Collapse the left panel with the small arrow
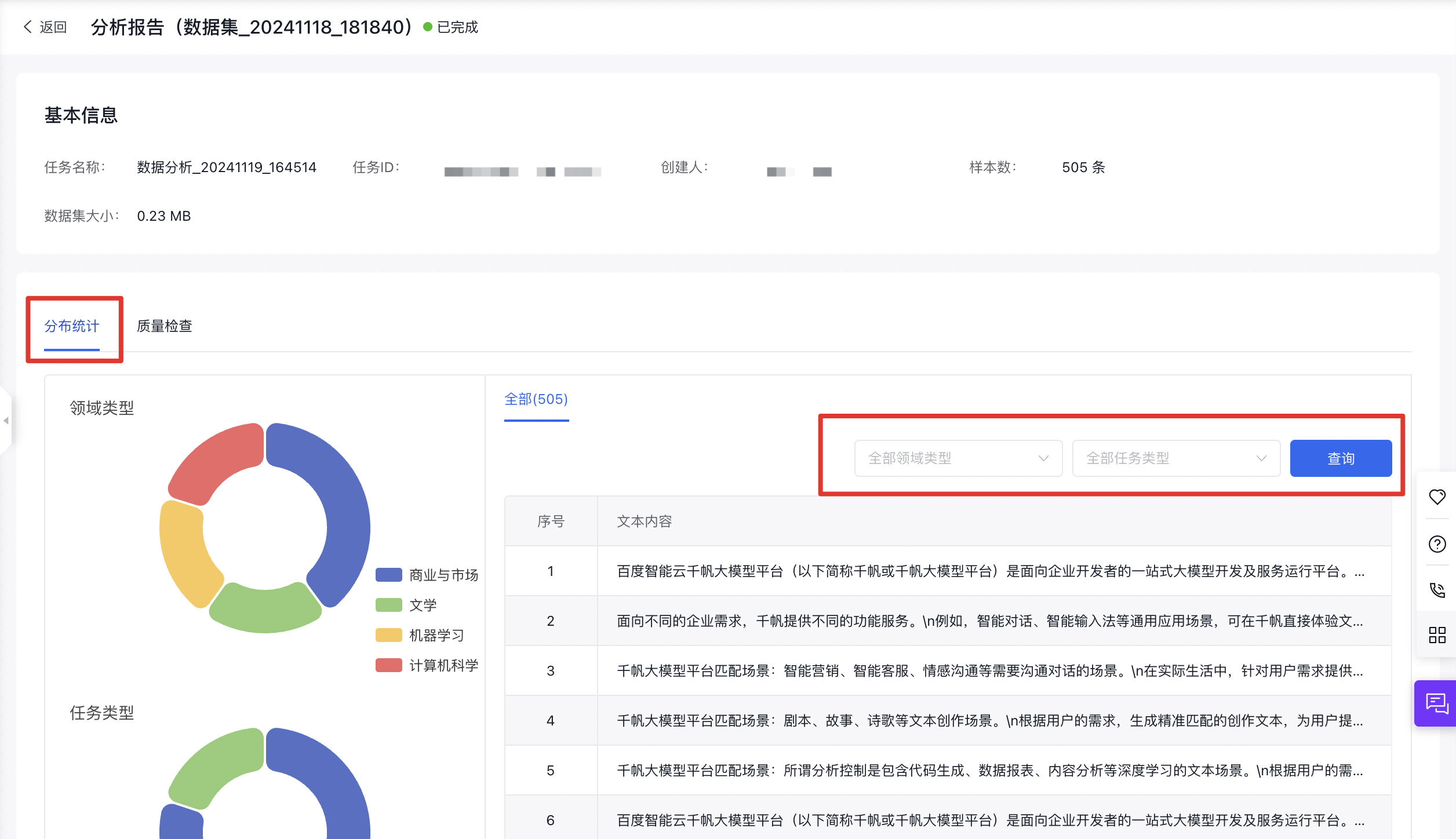Image resolution: width=1456 pixels, height=839 pixels. [x=6, y=420]
